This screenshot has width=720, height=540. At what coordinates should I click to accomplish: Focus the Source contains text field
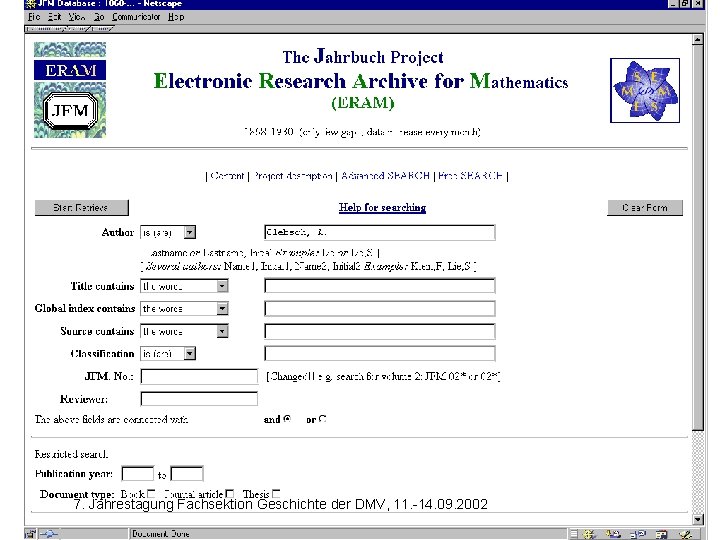coord(380,332)
